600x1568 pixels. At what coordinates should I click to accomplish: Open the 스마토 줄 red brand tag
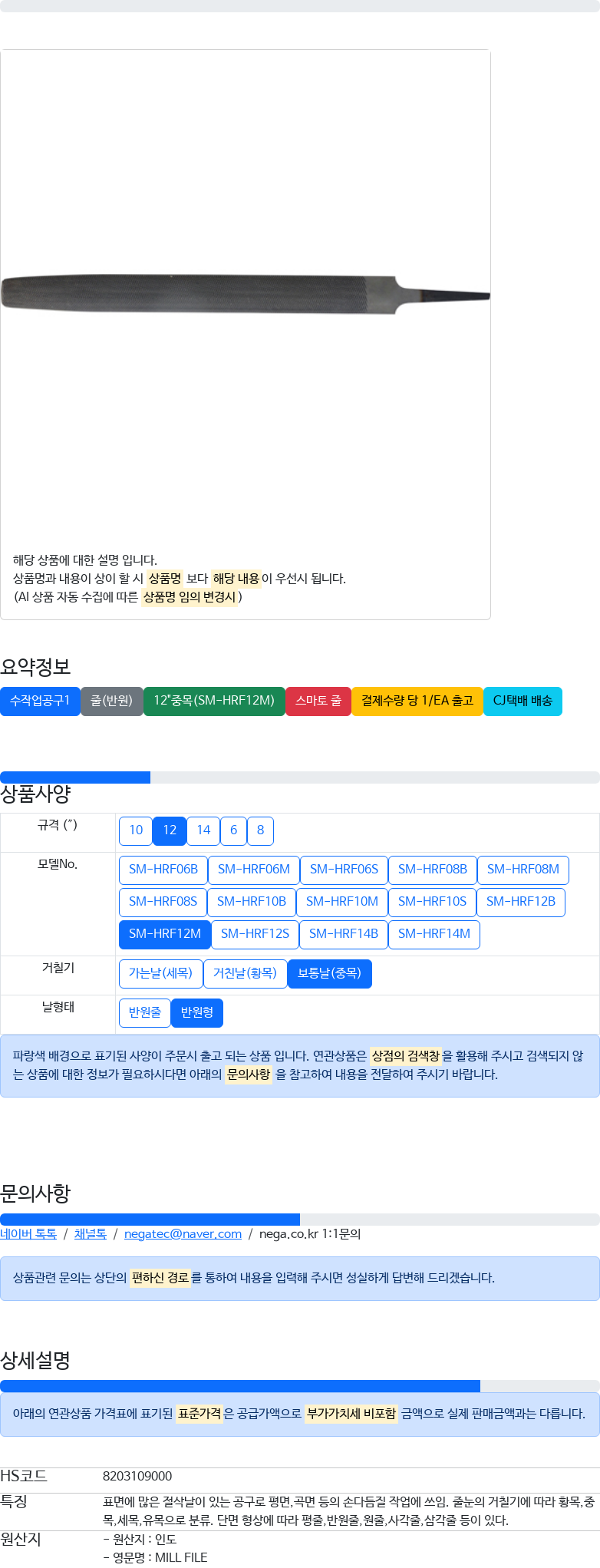pos(318,701)
